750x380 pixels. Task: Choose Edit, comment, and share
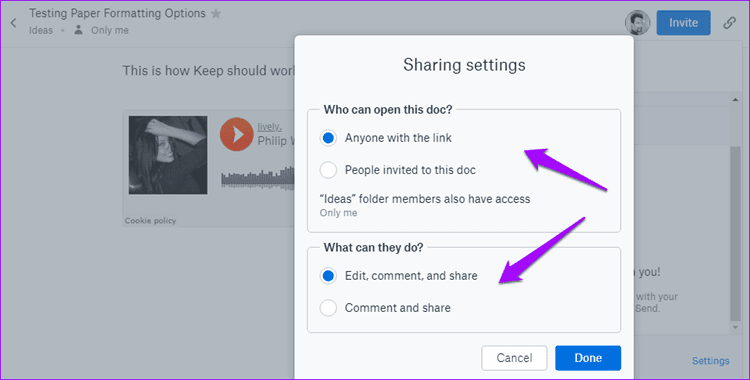click(328, 276)
